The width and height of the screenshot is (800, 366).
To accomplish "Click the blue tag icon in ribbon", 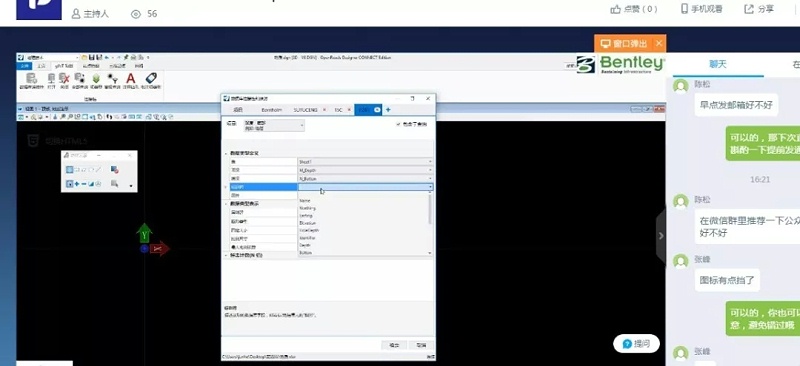I will (151, 78).
